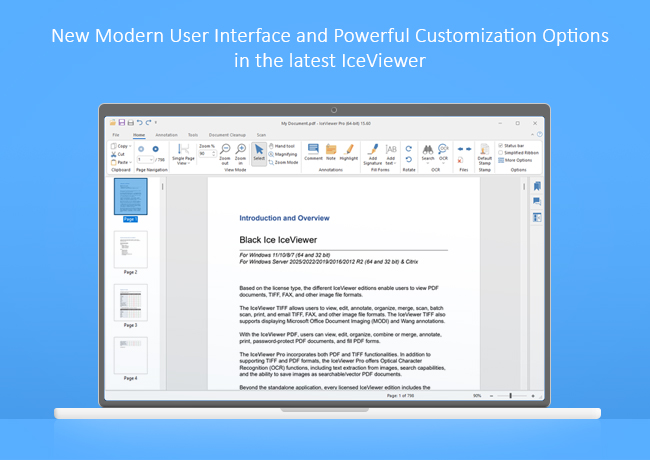Adjust the status bar zoom slider handle
The width and height of the screenshot is (650, 460).
pyautogui.click(x=510, y=396)
